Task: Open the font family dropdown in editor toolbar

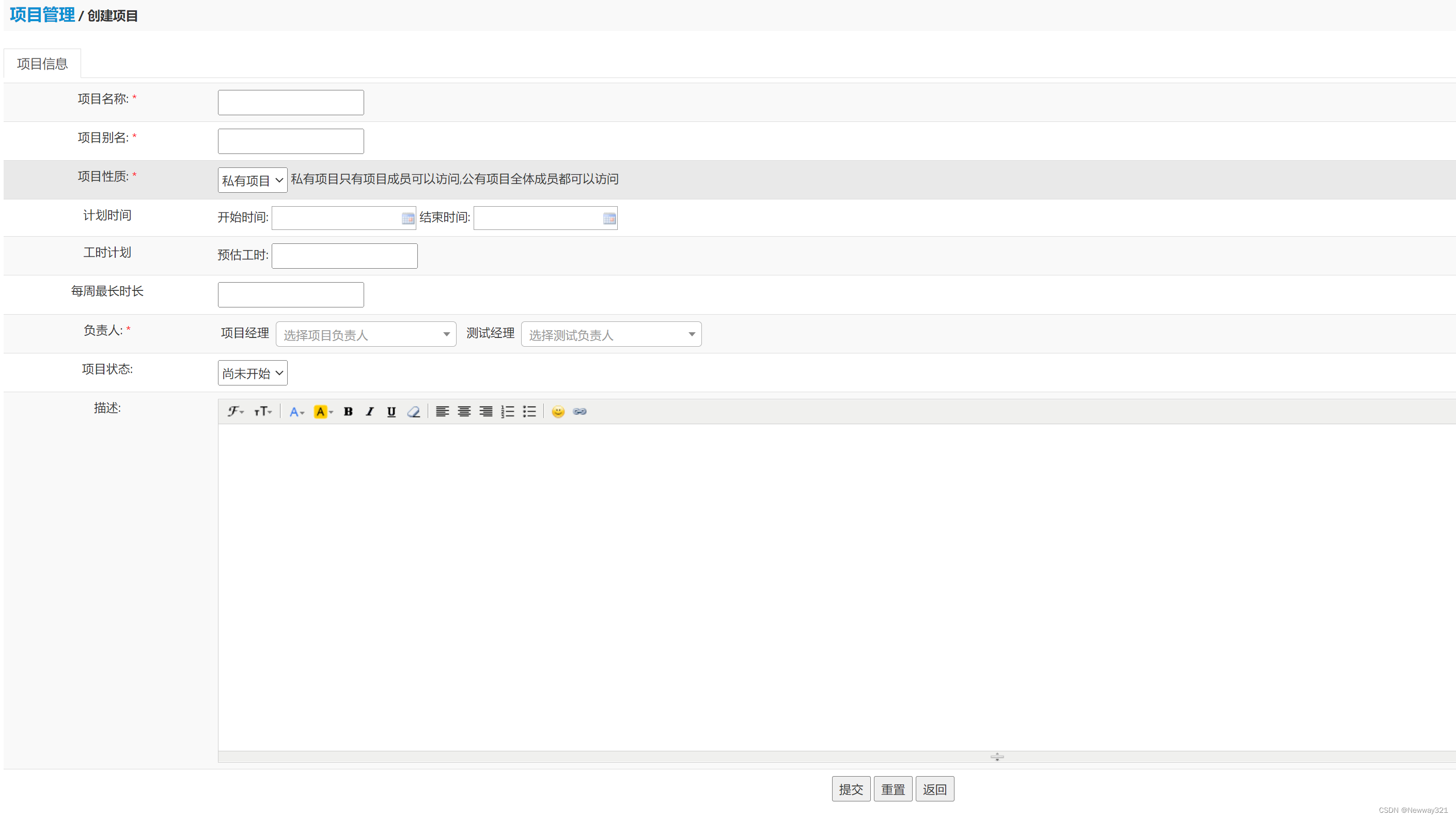Action: (x=236, y=412)
